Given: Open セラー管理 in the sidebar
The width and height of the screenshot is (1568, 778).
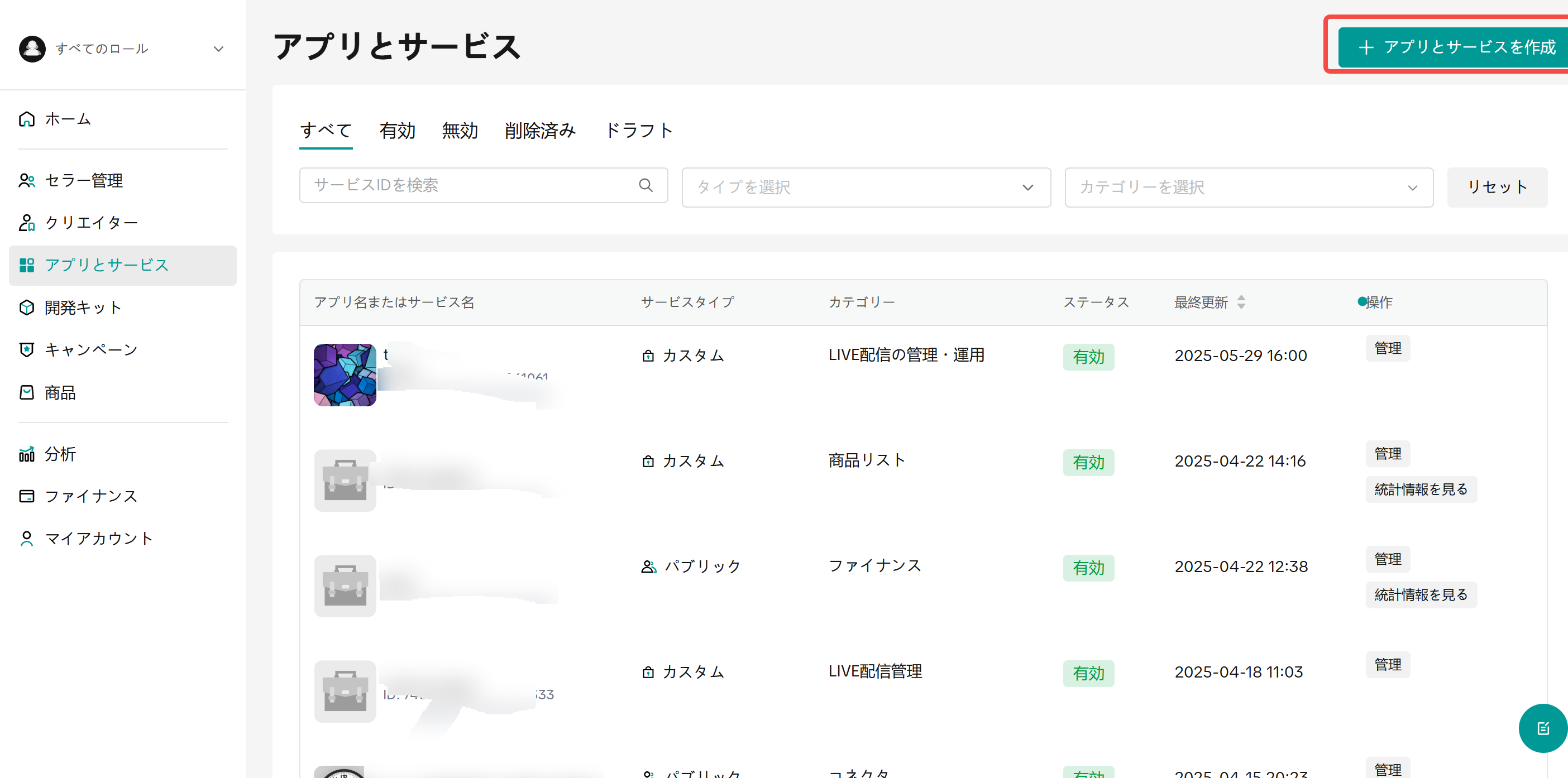Looking at the screenshot, I should (x=122, y=181).
